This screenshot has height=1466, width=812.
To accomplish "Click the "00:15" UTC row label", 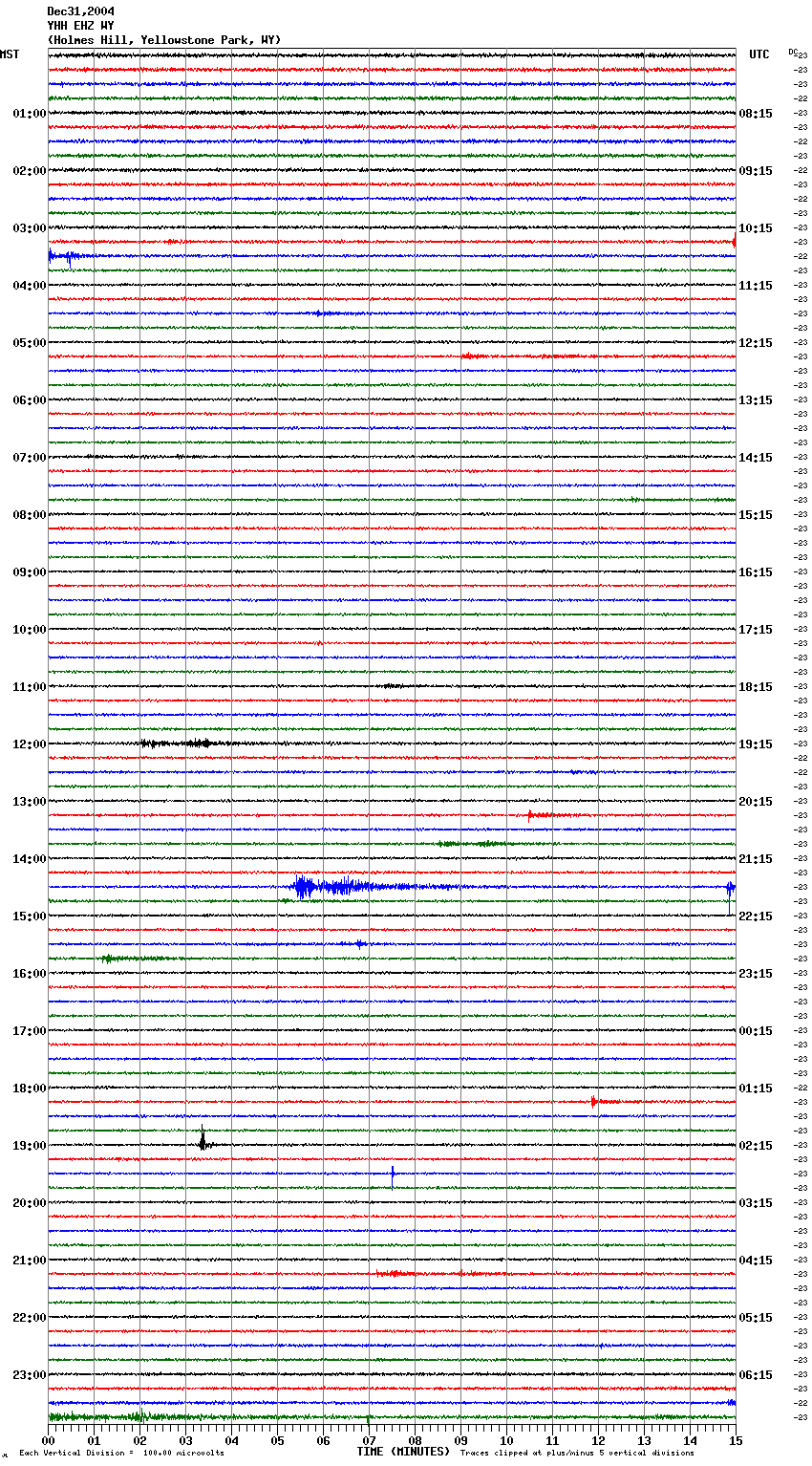I will click(756, 1031).
